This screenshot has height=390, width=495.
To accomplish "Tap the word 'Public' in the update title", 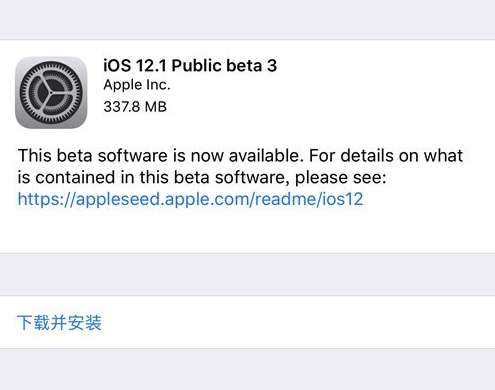I will [196, 65].
